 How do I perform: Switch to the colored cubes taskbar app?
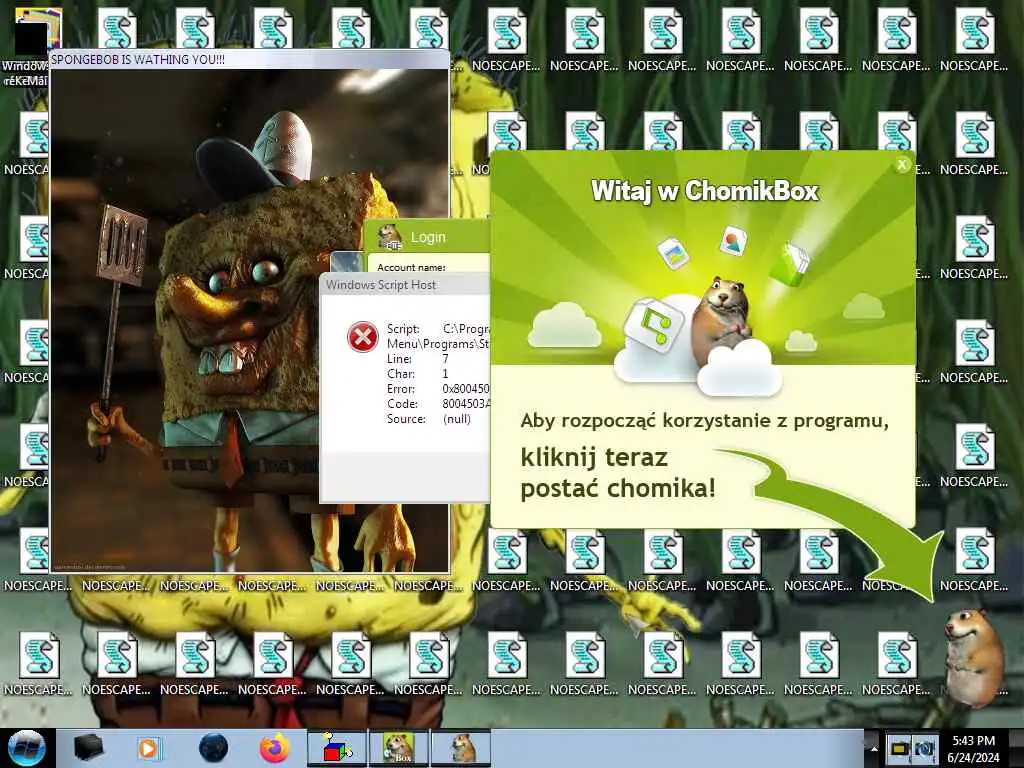[x=337, y=748]
